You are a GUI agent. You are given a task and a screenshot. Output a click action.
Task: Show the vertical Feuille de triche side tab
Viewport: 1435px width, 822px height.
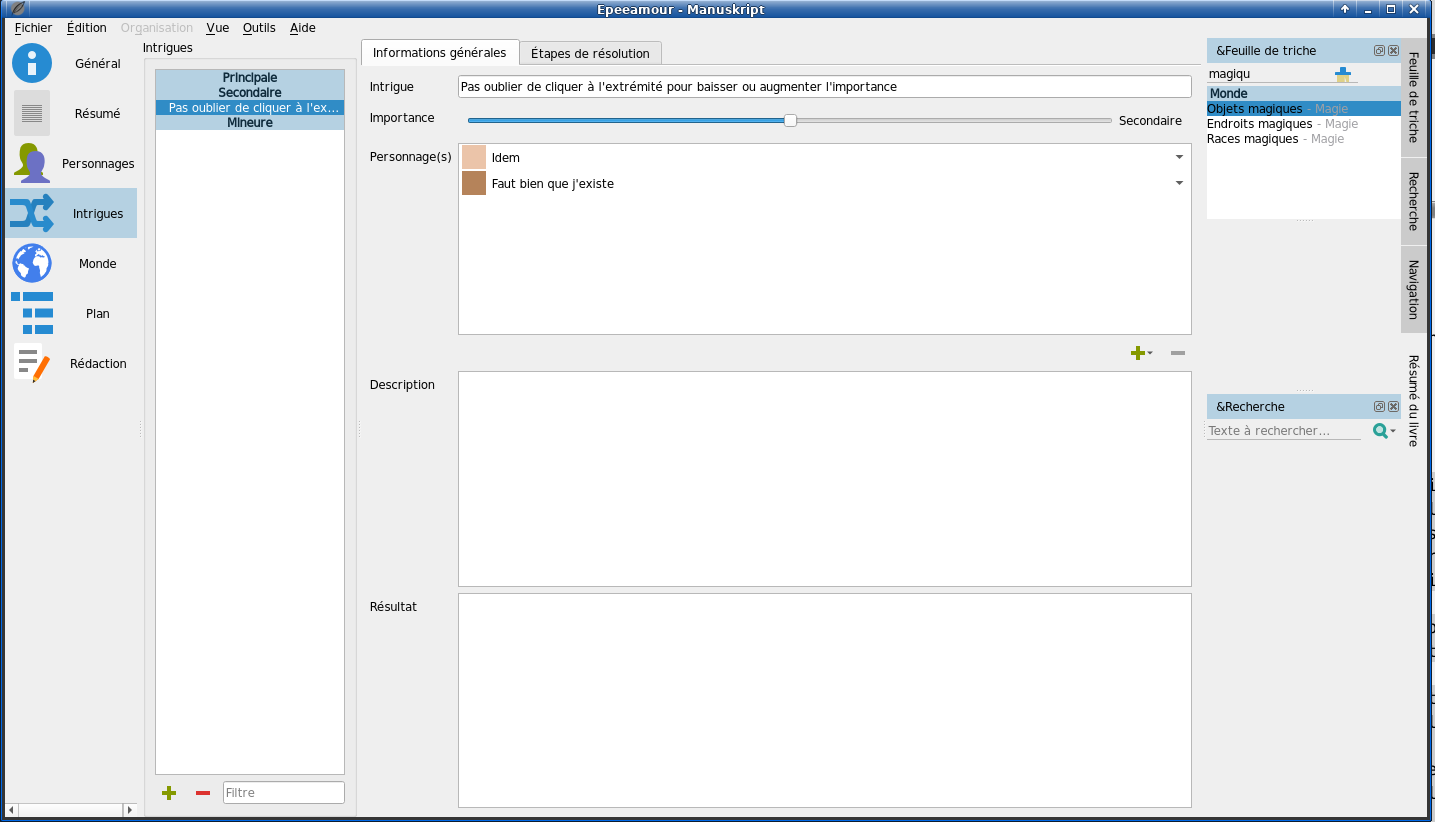click(1413, 97)
